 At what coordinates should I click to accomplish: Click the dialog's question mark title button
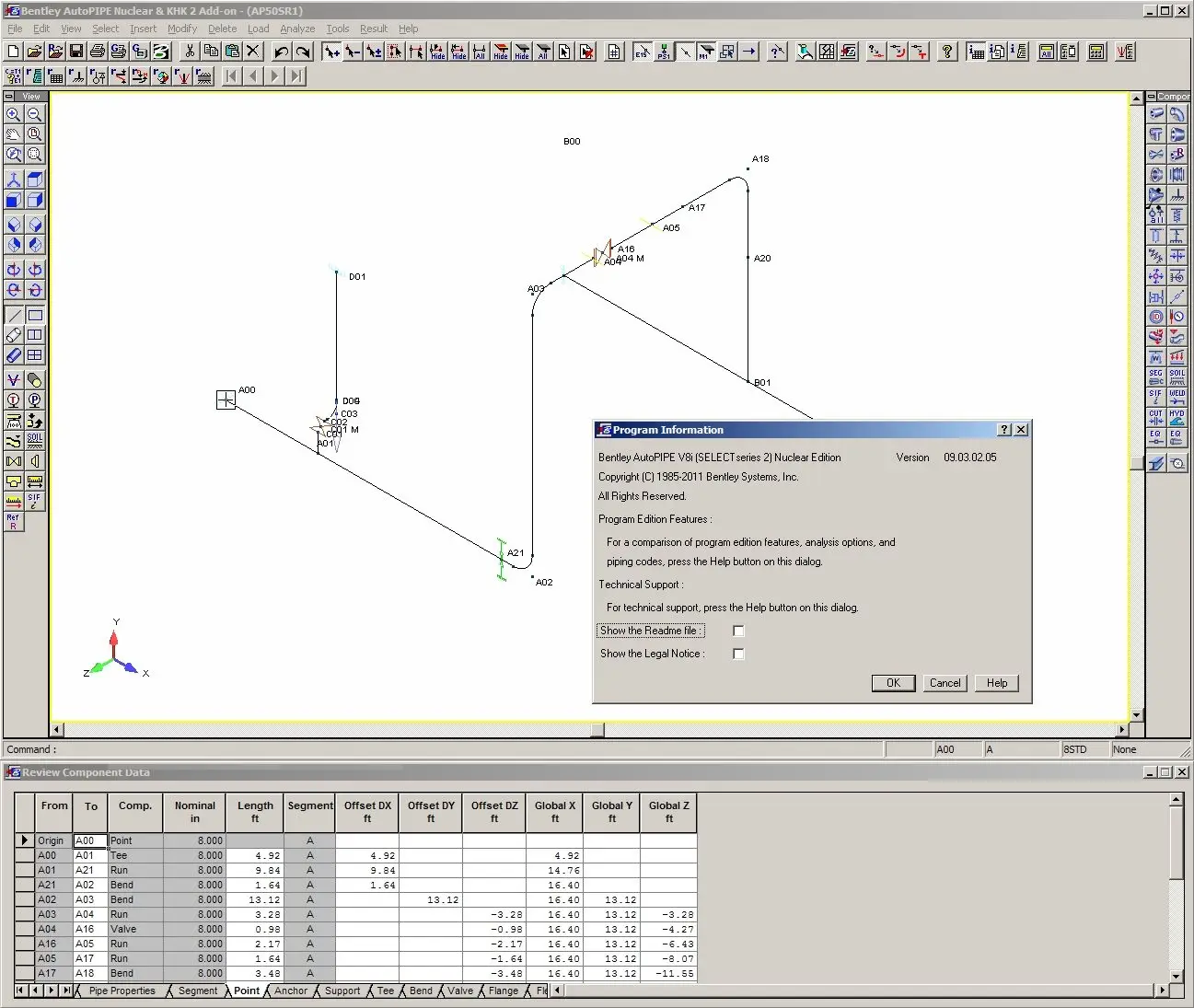coord(1004,430)
